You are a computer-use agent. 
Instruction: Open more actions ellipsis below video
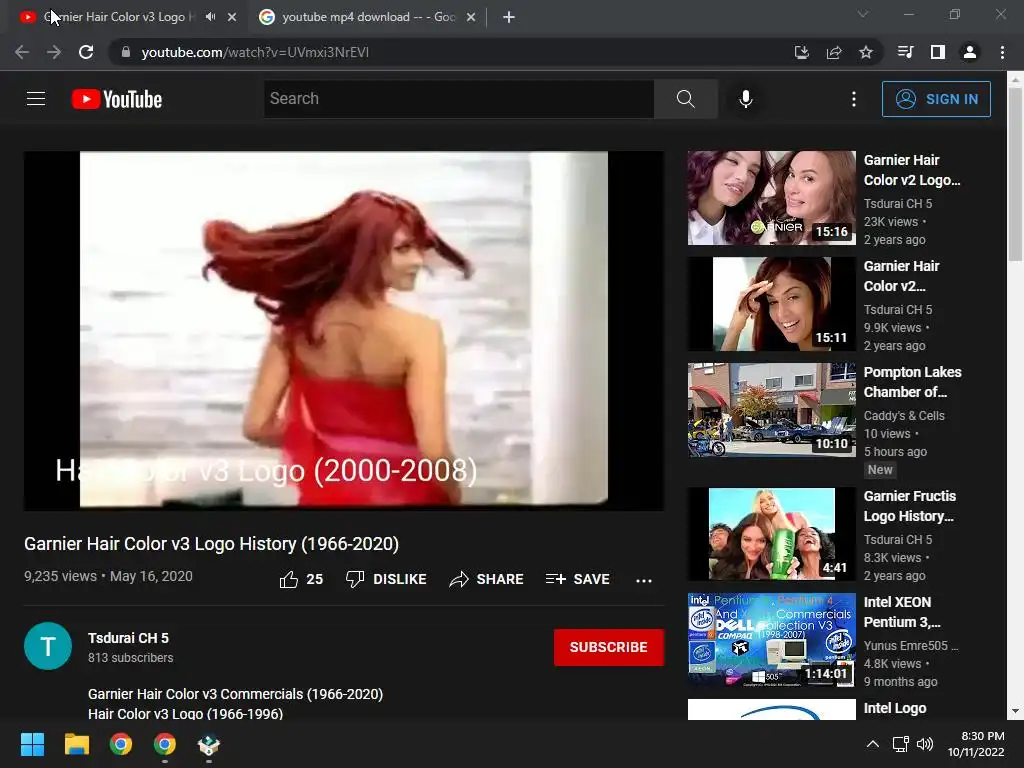tap(644, 580)
